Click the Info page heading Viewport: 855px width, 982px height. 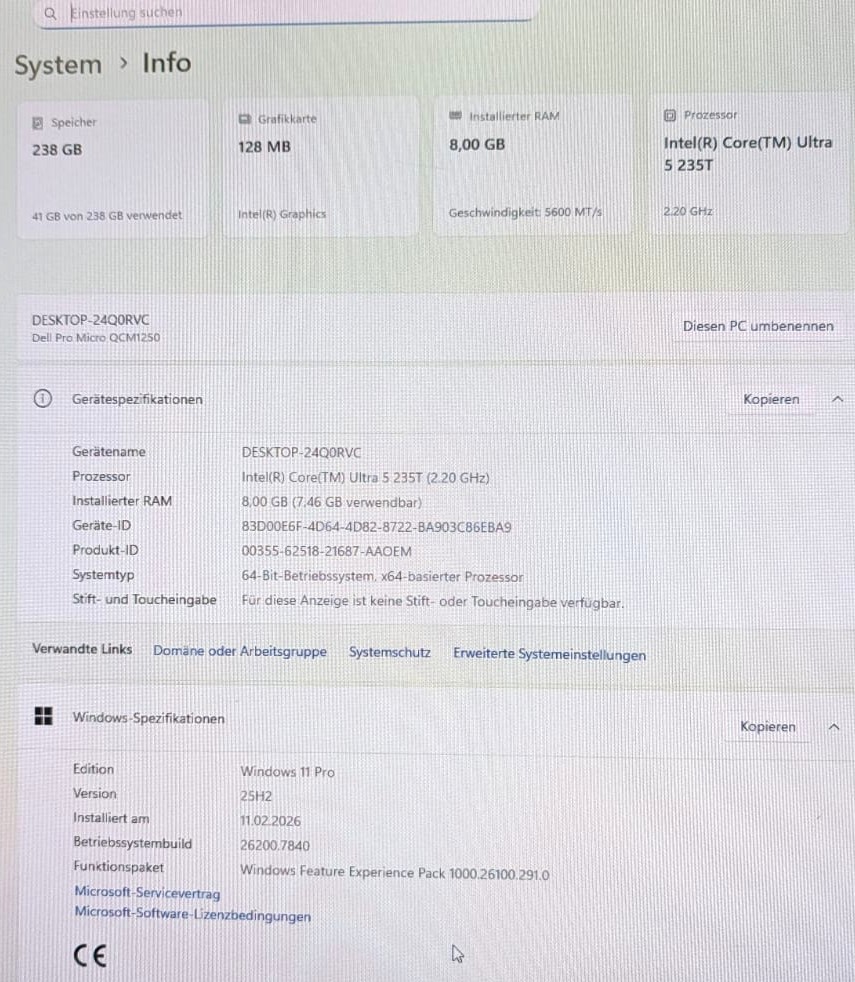tap(167, 63)
